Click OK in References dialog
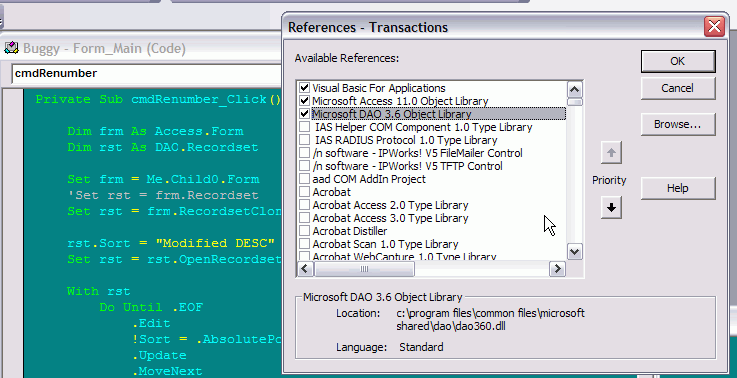The height and width of the screenshot is (378, 737). coord(678,61)
